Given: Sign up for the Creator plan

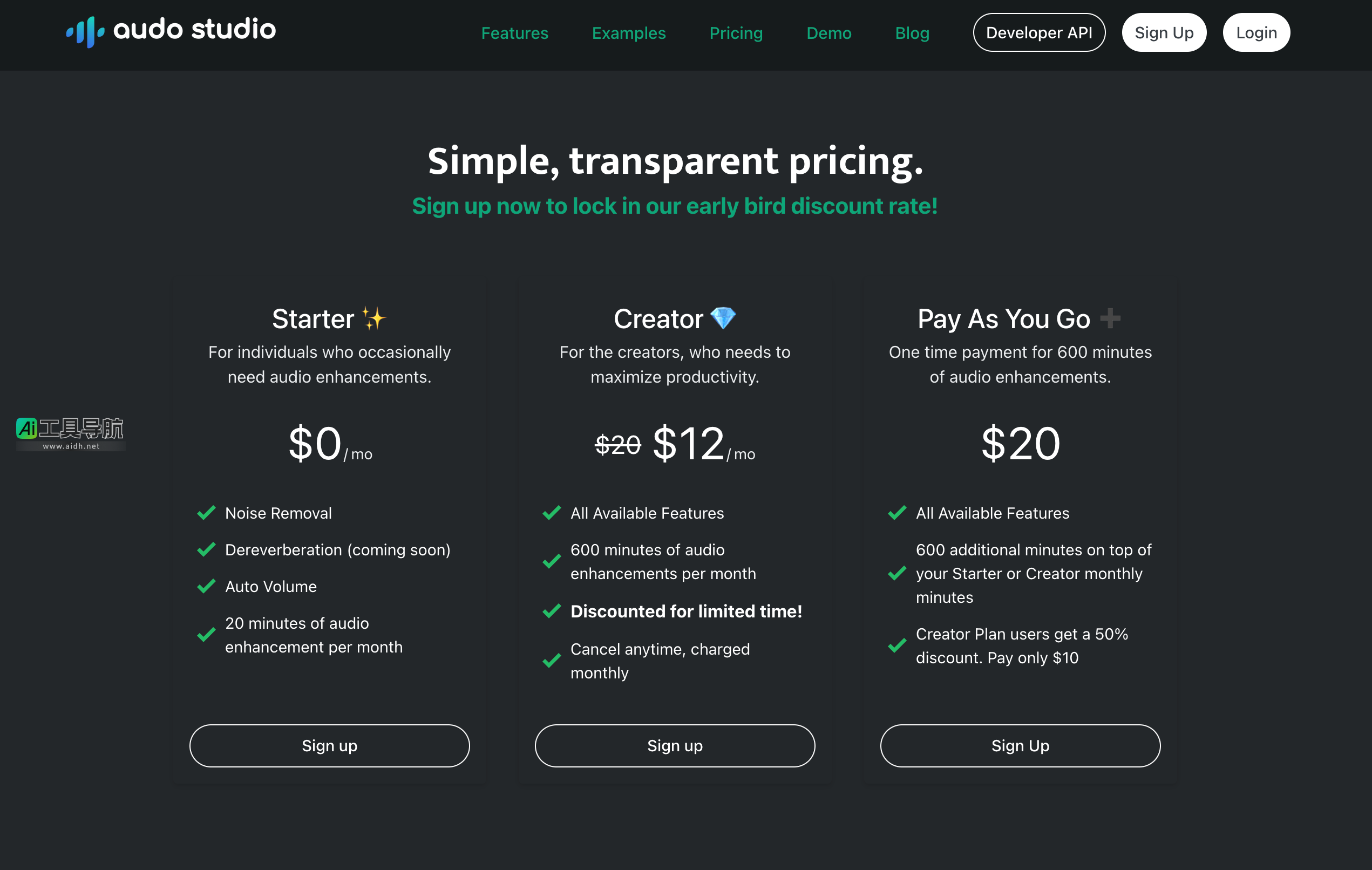Looking at the screenshot, I should point(675,746).
